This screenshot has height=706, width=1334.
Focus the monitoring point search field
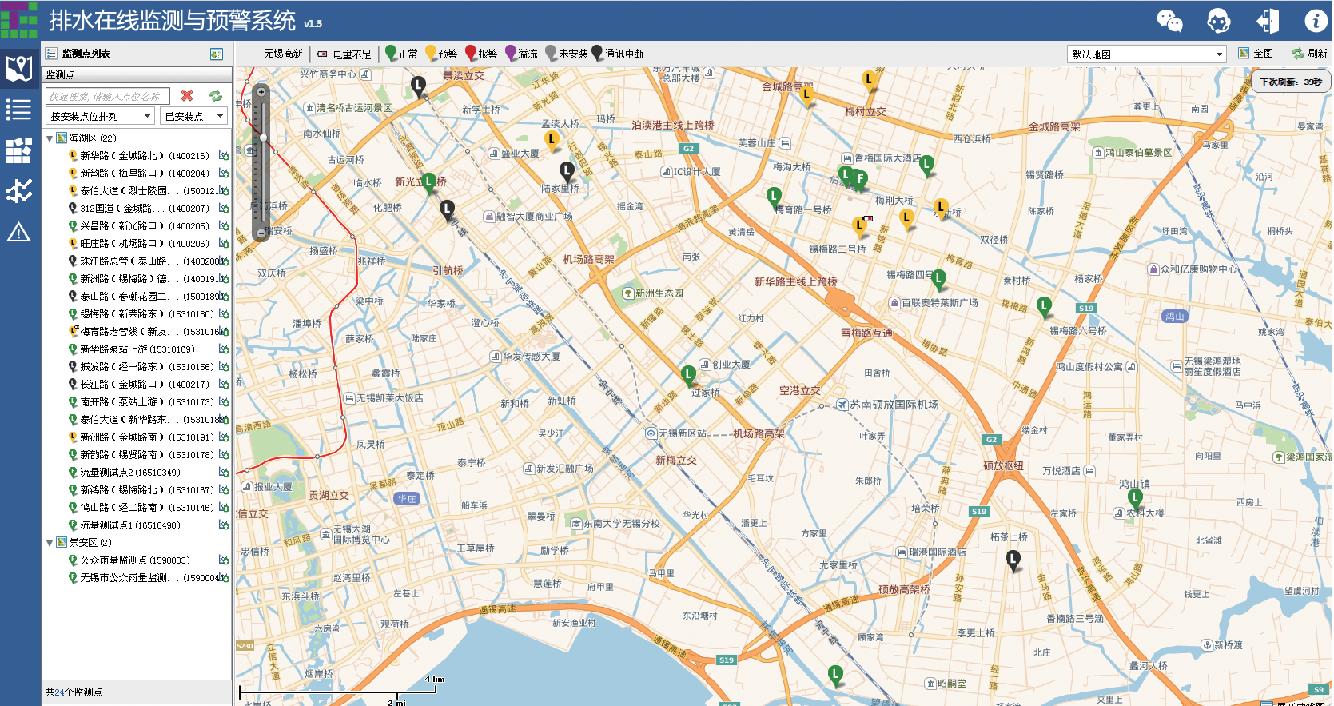110,96
